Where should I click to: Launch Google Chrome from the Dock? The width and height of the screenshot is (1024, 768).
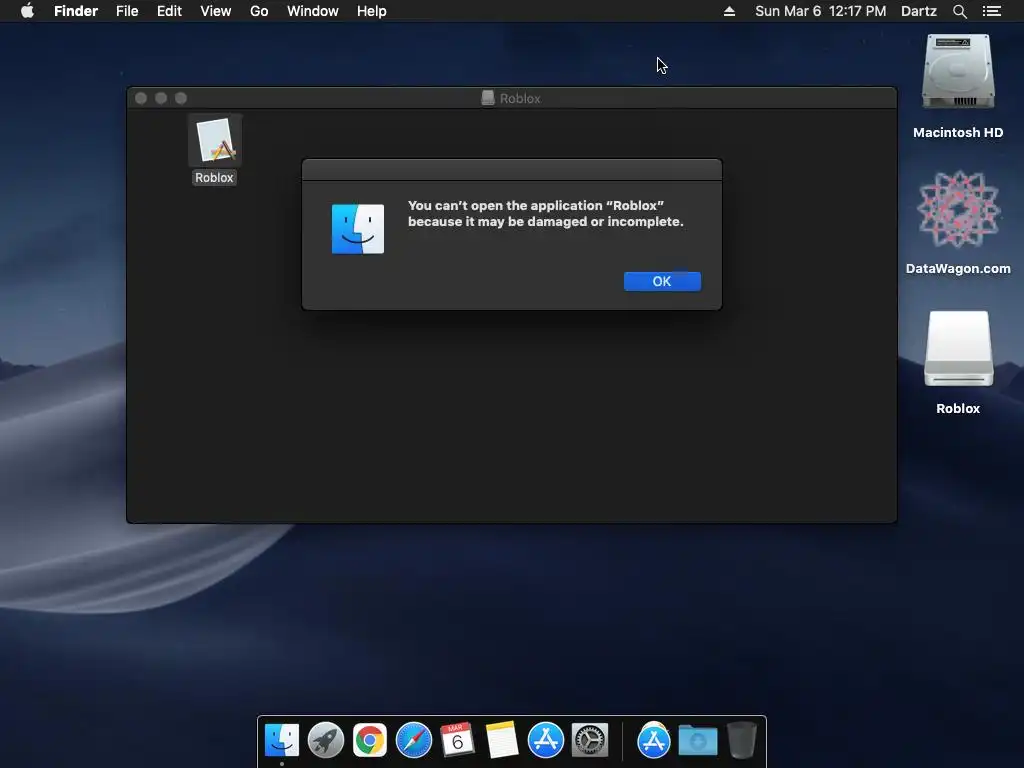tap(370, 740)
